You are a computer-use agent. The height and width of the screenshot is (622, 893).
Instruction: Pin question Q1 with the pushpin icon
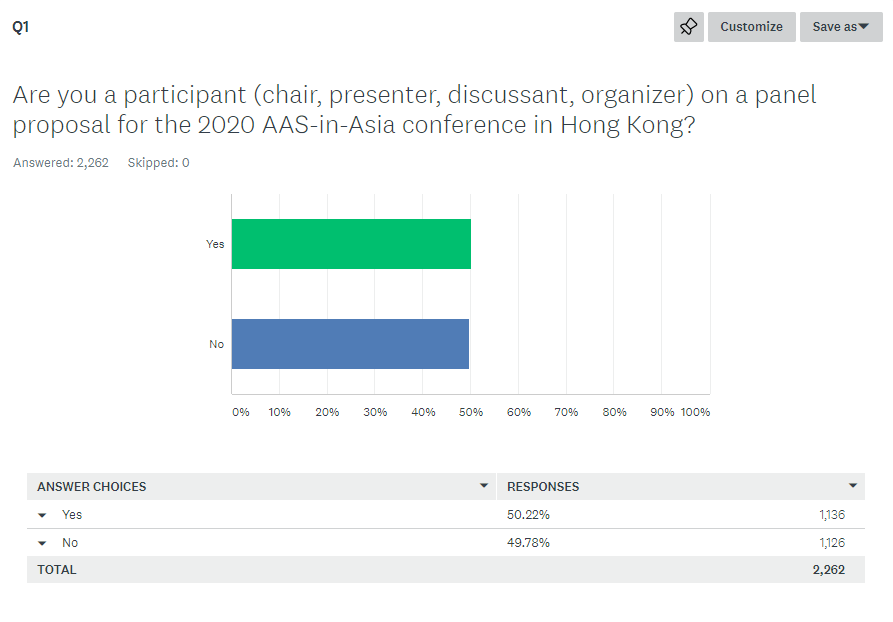click(689, 27)
